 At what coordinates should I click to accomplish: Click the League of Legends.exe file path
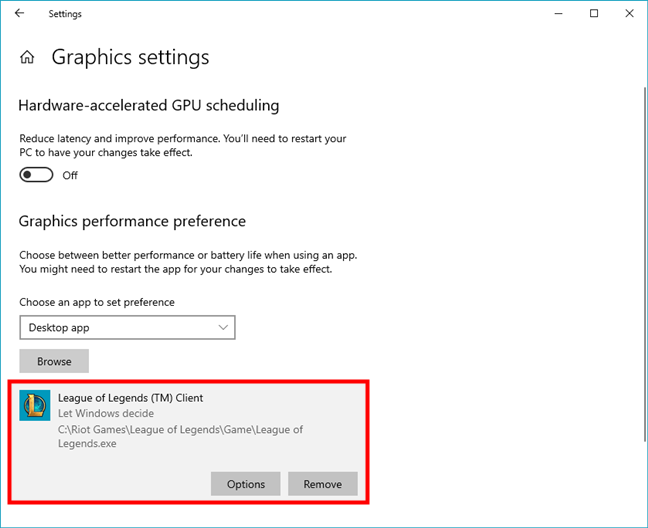point(180,436)
